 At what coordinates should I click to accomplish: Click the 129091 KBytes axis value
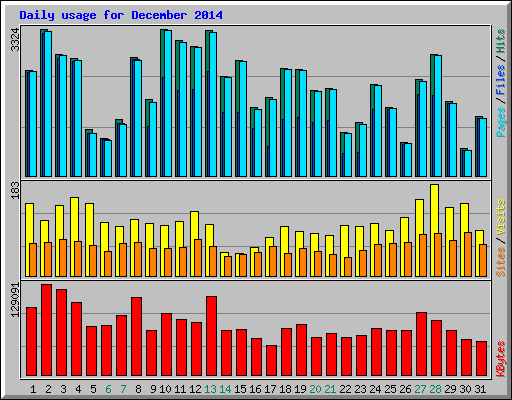[15, 300]
